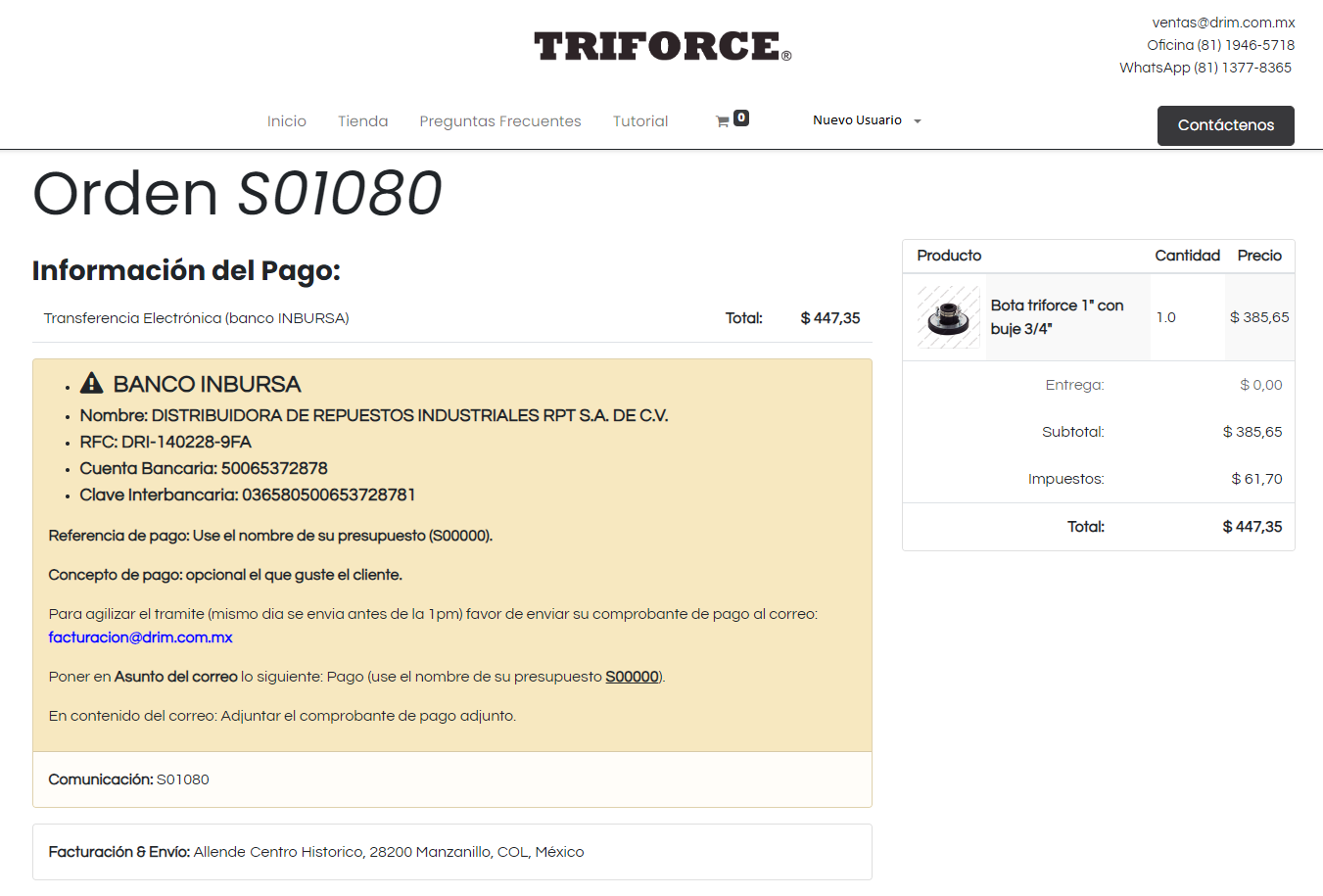
Task: Open the Tienda menu item
Action: click(363, 121)
